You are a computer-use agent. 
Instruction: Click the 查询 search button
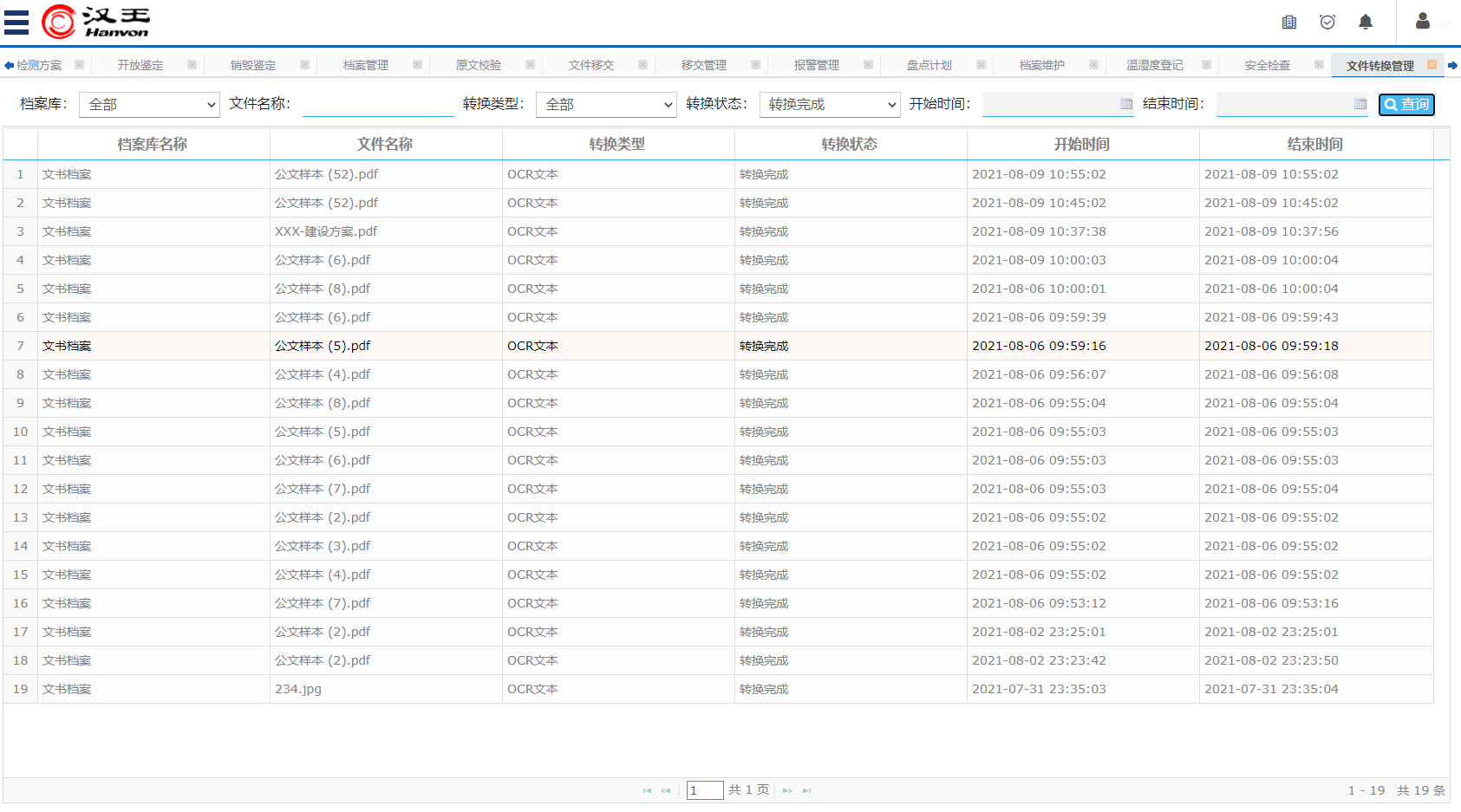[x=1406, y=105]
